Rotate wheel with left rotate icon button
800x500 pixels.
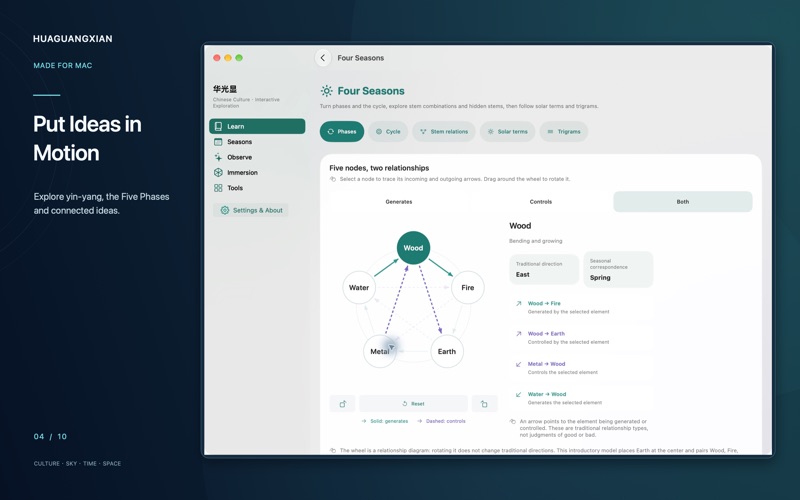pos(343,404)
